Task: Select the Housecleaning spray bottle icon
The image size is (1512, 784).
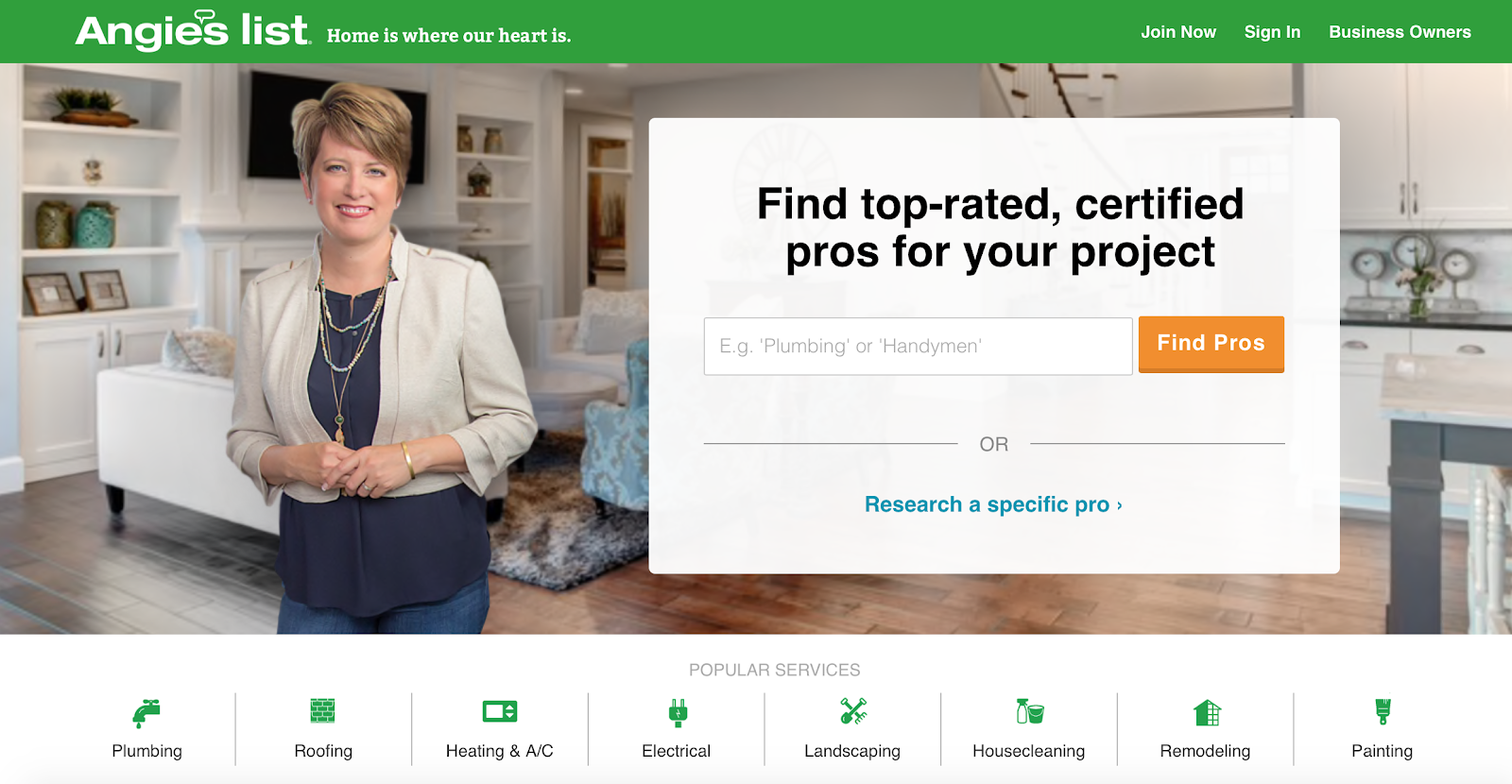Action: point(1029,711)
